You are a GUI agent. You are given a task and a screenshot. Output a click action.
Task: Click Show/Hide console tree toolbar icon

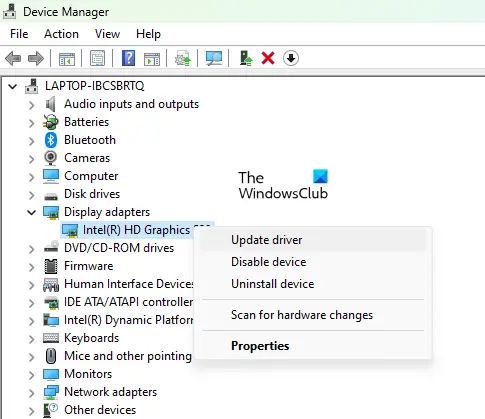(67, 59)
